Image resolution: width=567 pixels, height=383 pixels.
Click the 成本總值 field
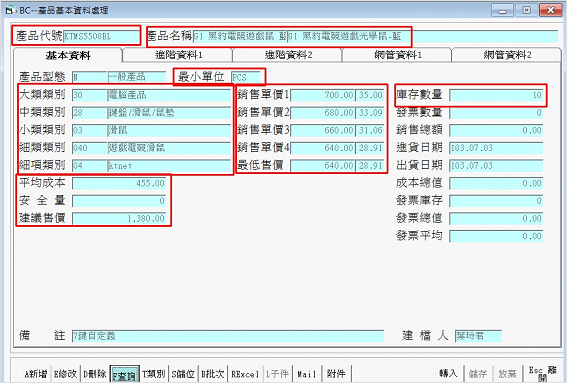tap(496, 183)
